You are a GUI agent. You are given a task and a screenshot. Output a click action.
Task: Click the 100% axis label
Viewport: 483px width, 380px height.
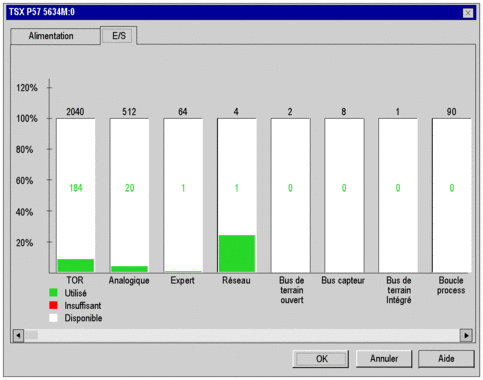point(27,119)
